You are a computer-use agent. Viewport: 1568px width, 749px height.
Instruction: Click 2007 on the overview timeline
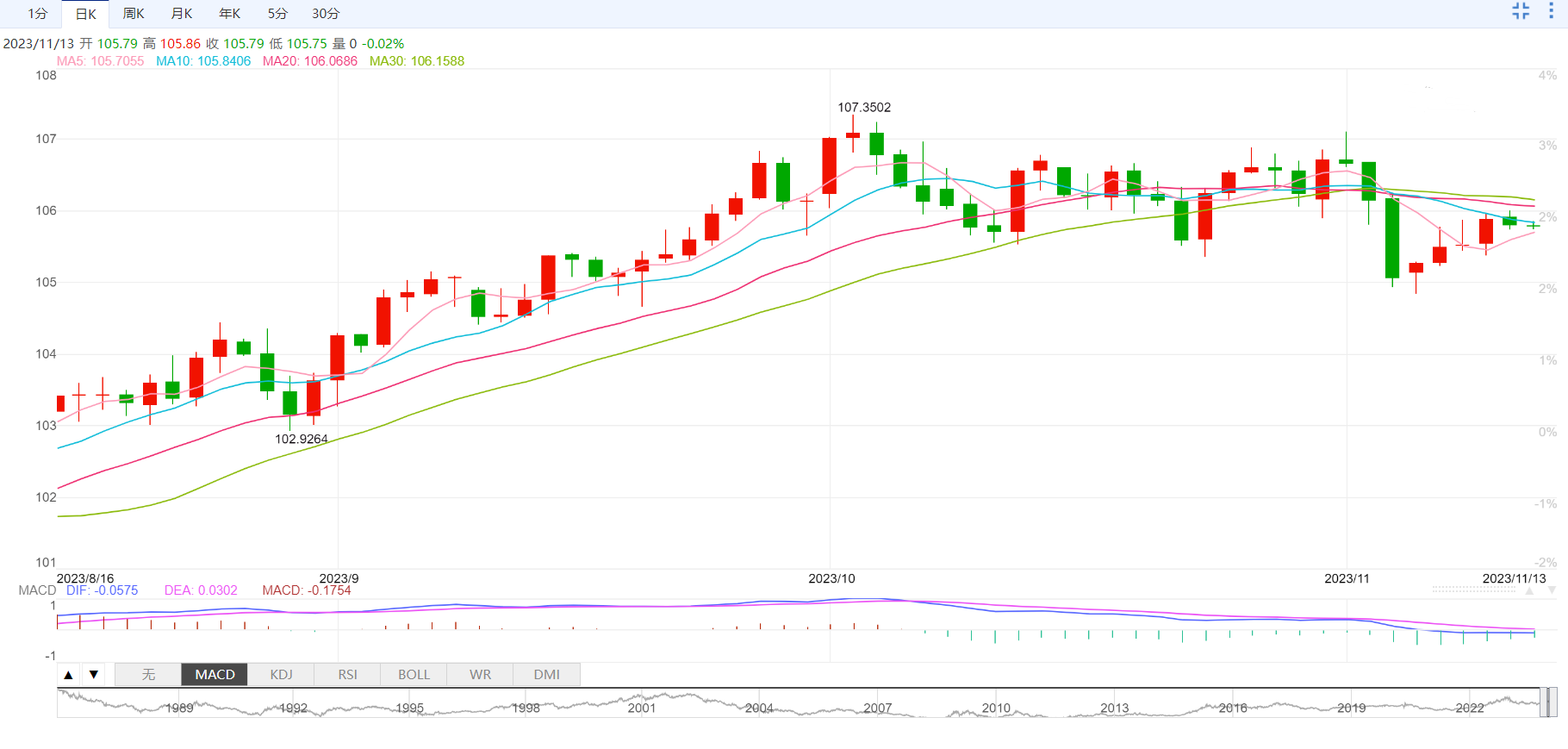point(877,708)
